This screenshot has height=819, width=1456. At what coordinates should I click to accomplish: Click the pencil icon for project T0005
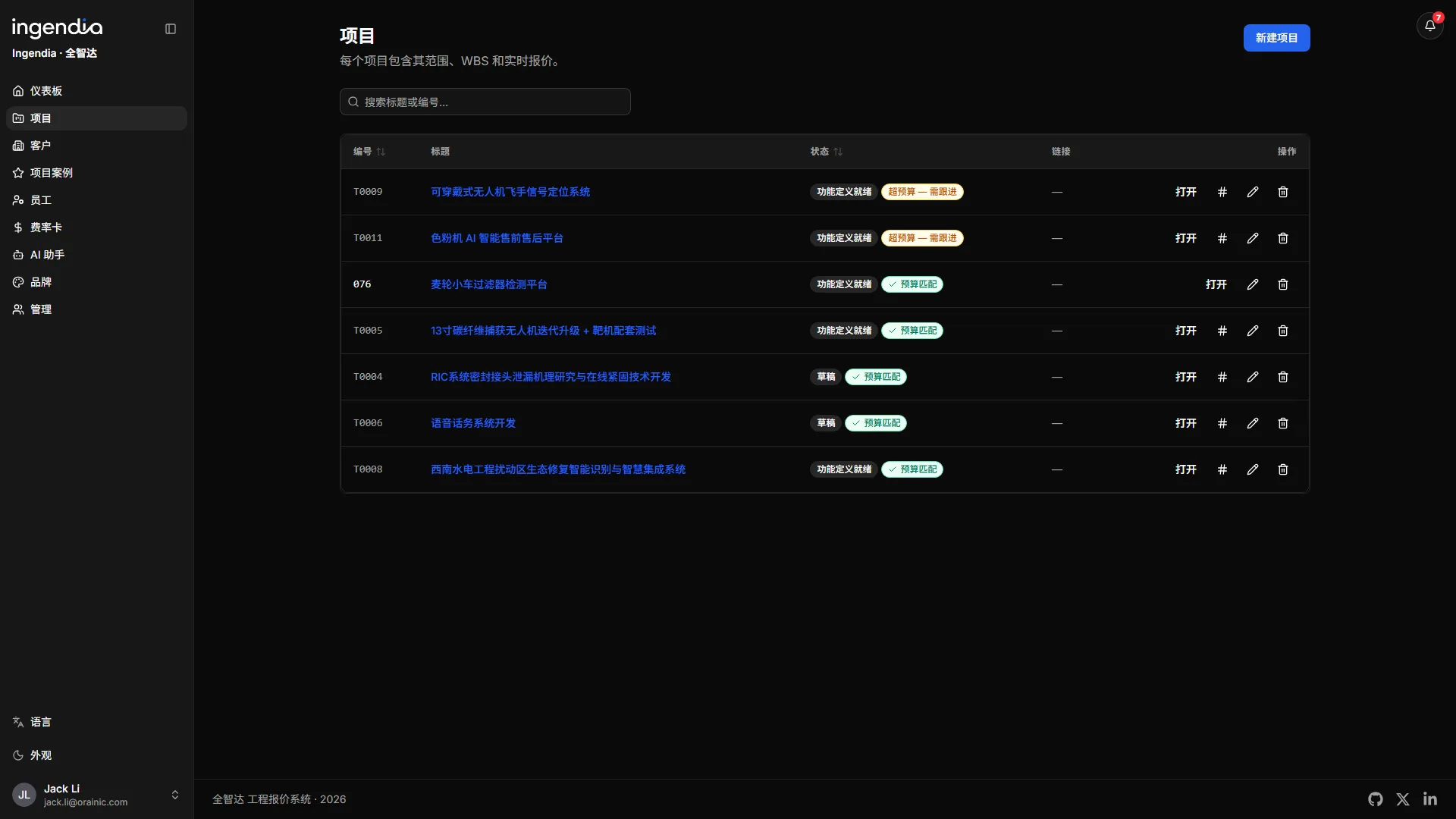pyautogui.click(x=1253, y=331)
